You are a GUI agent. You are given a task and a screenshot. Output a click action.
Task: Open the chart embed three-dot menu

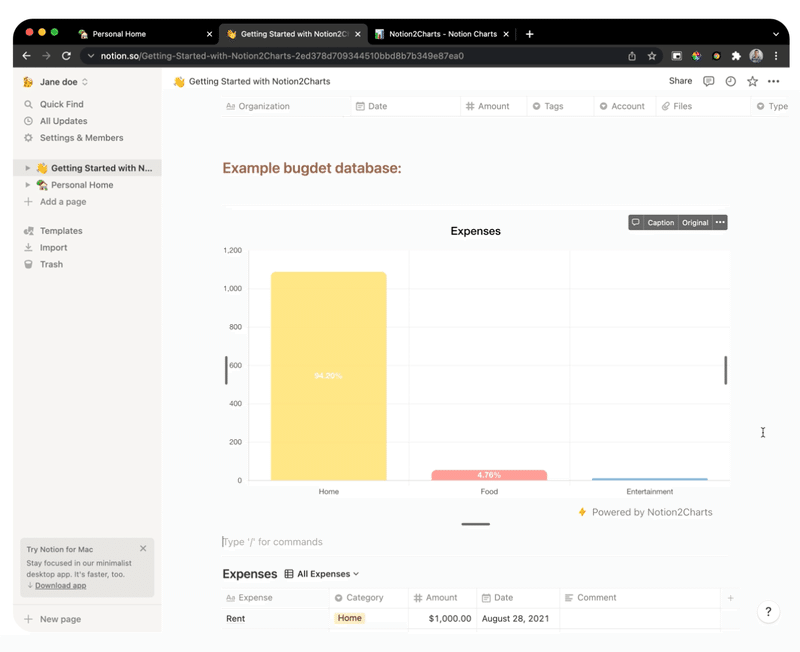coord(720,222)
